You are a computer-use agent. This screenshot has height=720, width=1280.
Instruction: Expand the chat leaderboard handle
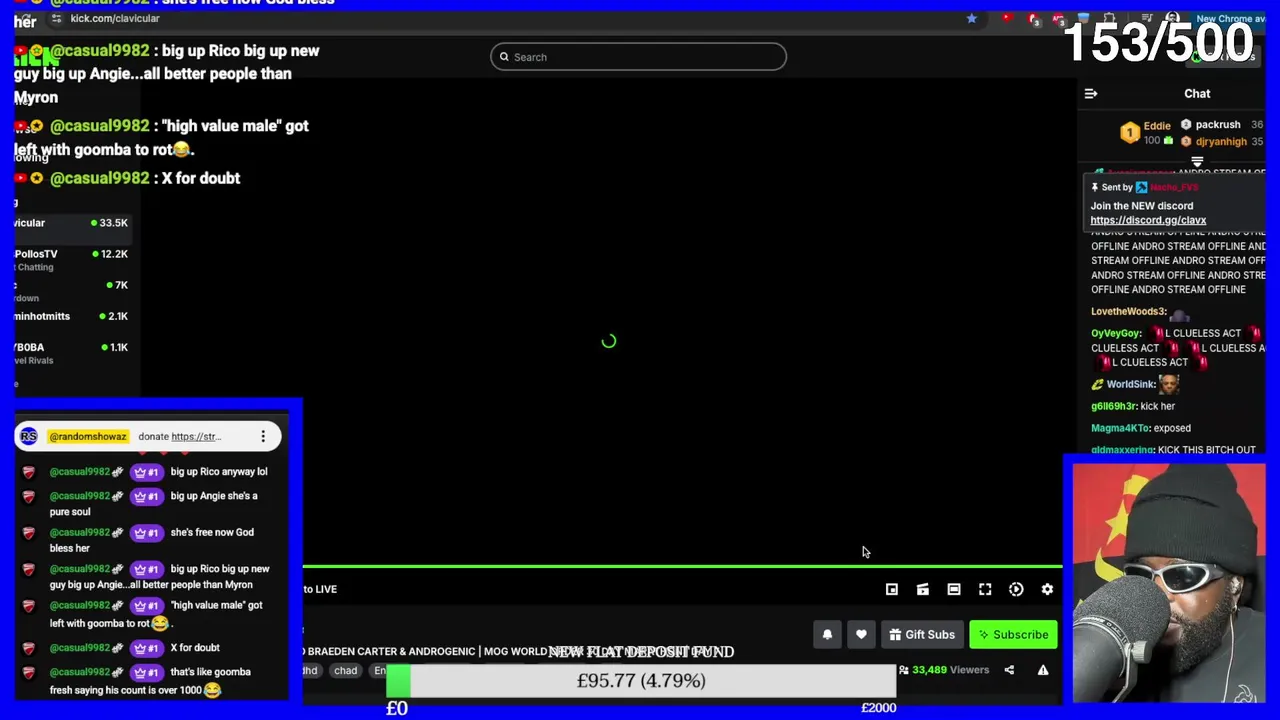tap(1197, 161)
